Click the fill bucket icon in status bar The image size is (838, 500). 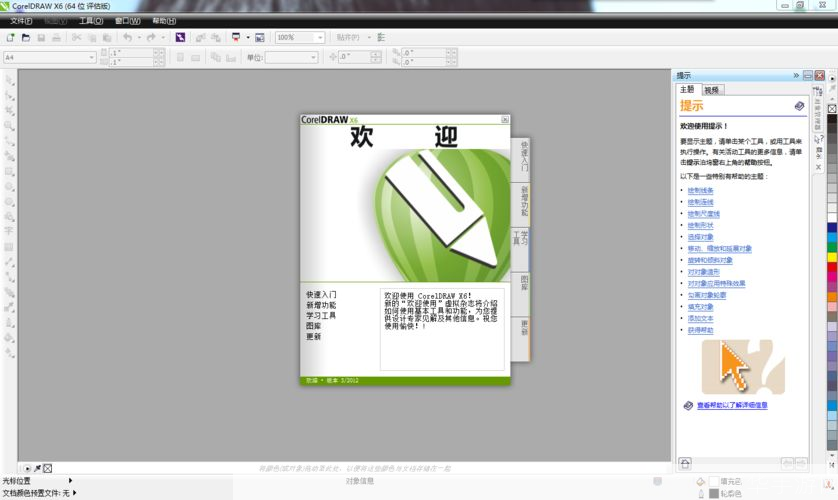tap(701, 481)
